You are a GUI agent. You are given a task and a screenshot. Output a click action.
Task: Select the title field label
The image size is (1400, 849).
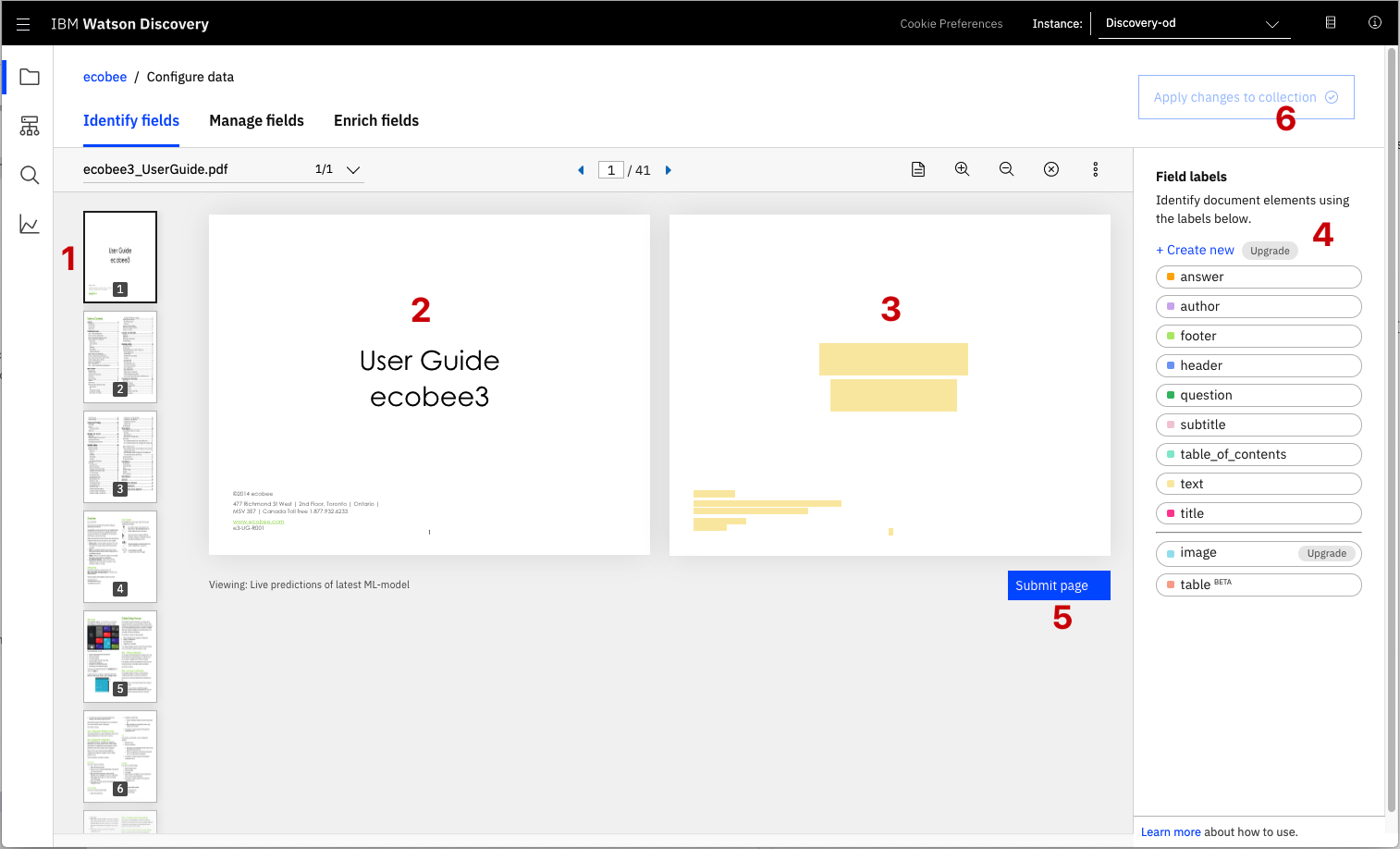1259,513
